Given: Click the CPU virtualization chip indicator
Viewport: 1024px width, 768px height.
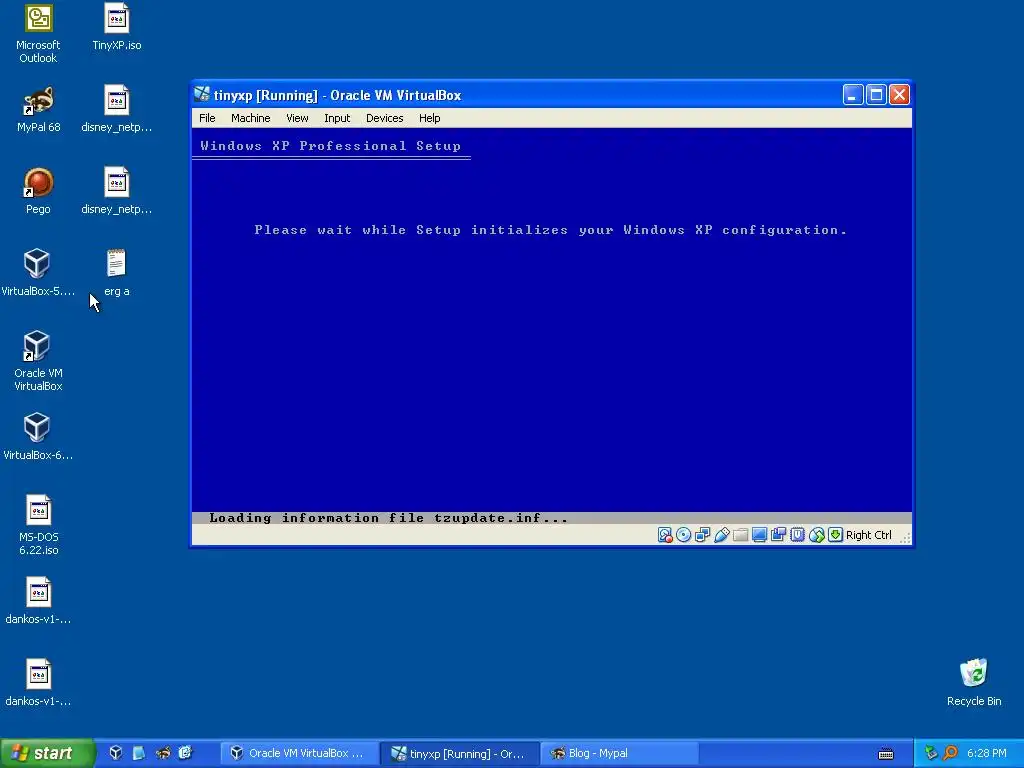Looking at the screenshot, I should click(797, 535).
